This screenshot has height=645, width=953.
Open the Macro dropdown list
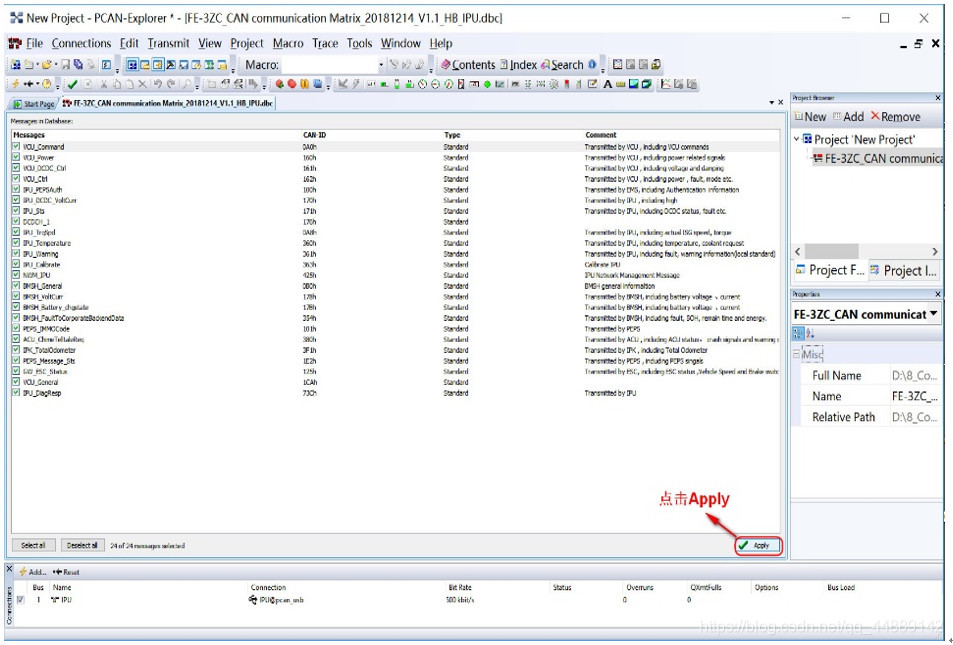coord(381,64)
